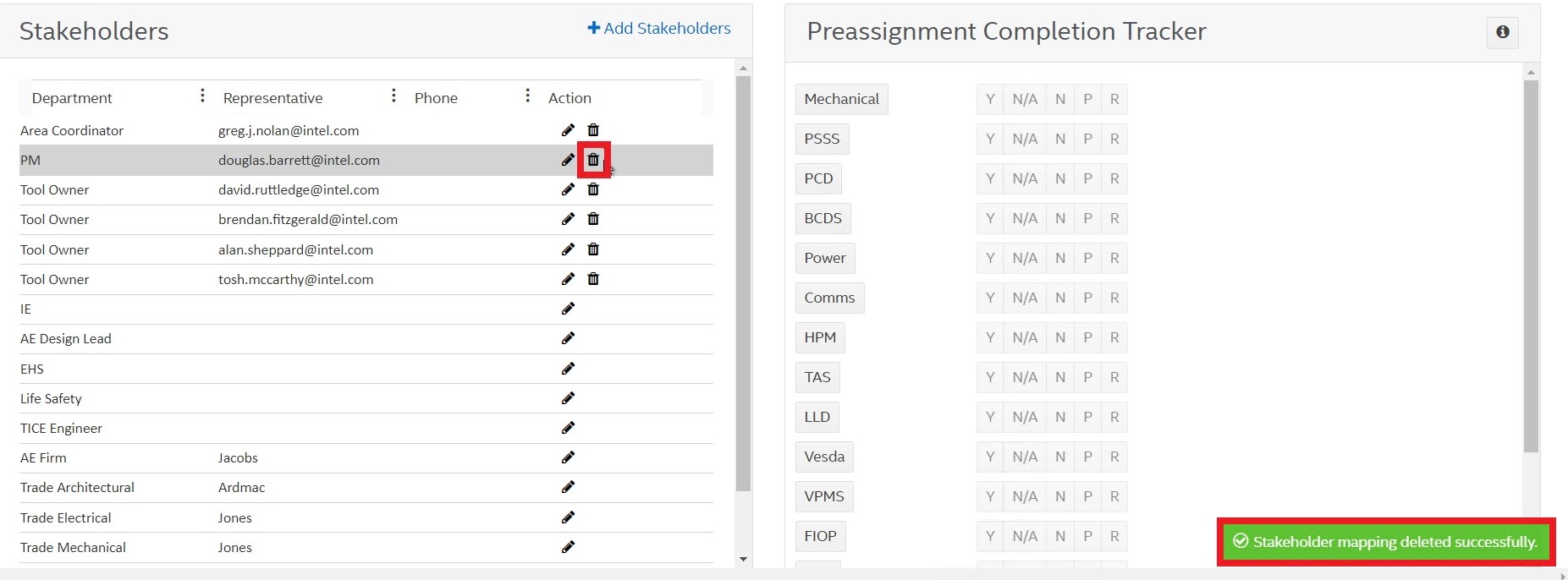Delete the PM stakeholder row
This screenshot has height=580, width=1568.
(x=593, y=160)
